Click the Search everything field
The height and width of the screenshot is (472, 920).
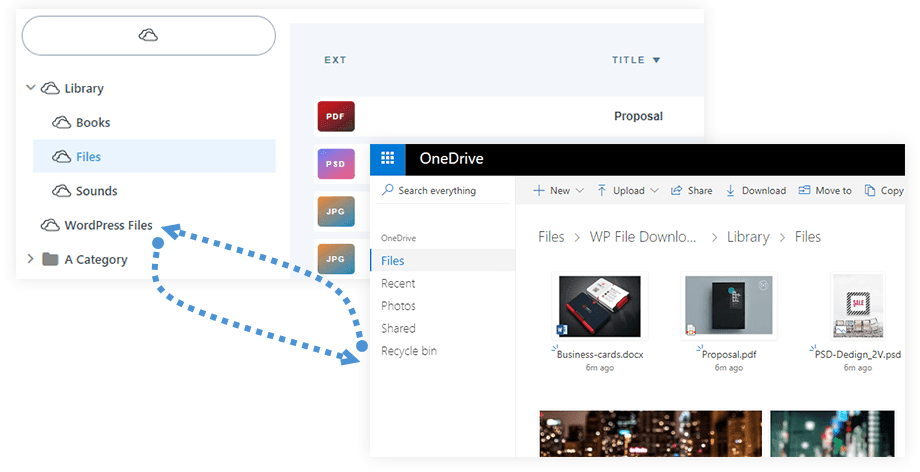437,190
